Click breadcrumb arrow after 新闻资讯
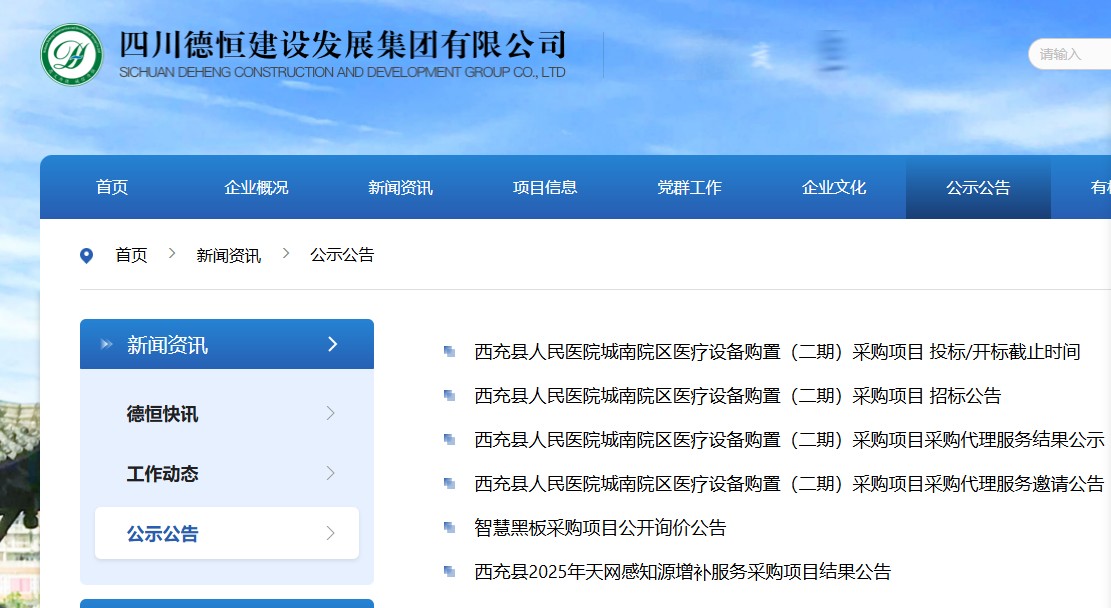Image resolution: width=1111 pixels, height=608 pixels. (x=286, y=253)
